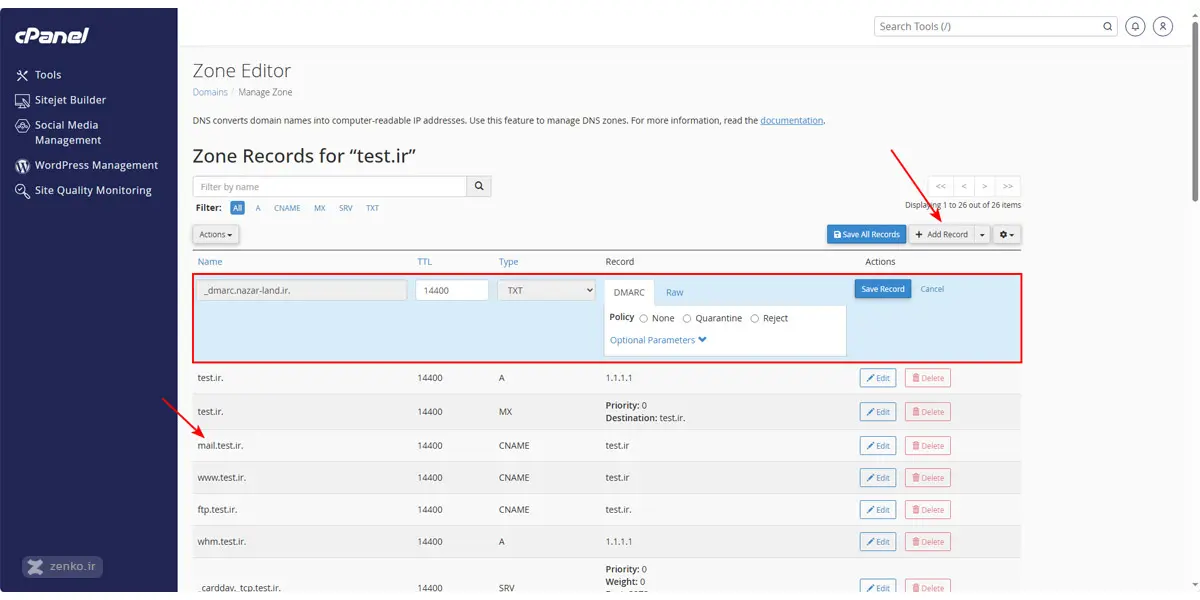Edit the mail.test.ir. record
This screenshot has height=600, width=1200.
click(878, 446)
